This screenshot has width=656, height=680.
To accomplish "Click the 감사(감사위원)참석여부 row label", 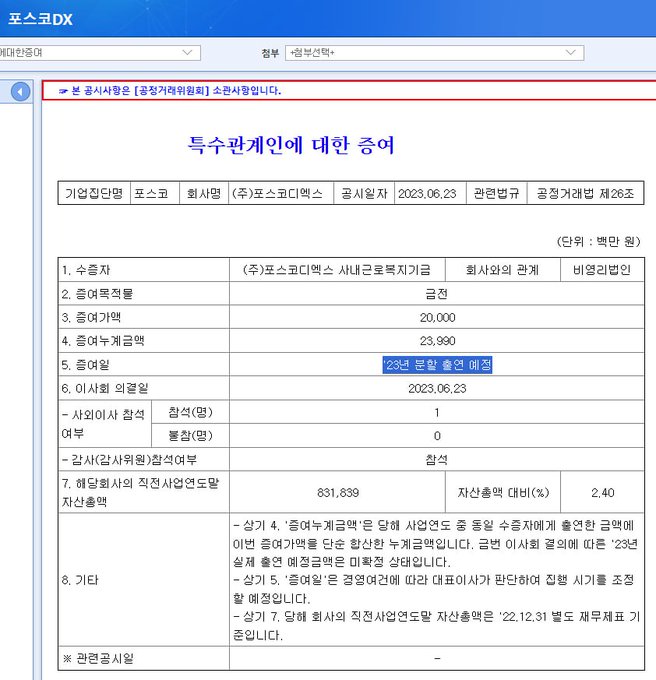I will point(130,460).
